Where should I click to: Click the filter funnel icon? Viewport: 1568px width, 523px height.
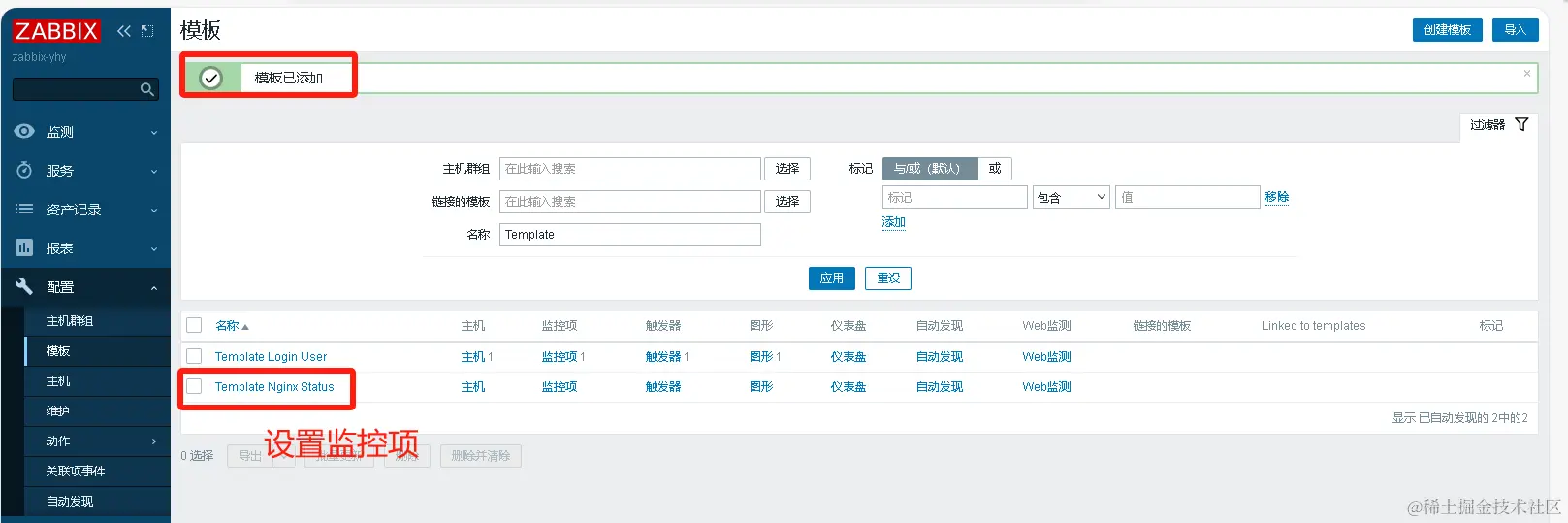pos(1521,124)
